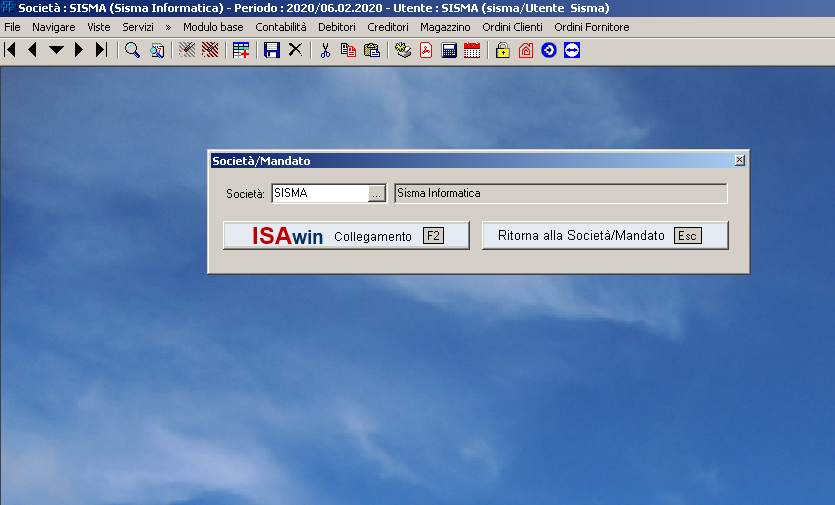
Task: Click the Società input field
Action: (319, 194)
